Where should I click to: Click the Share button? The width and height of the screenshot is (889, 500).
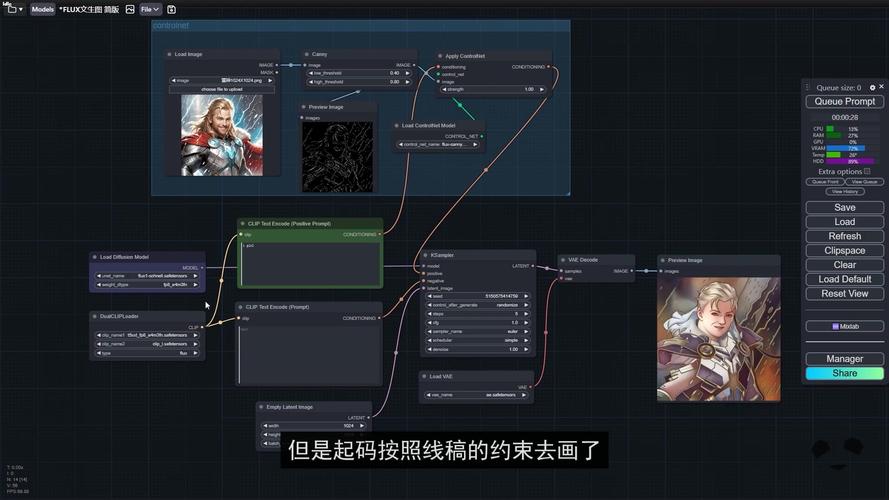click(x=844, y=373)
